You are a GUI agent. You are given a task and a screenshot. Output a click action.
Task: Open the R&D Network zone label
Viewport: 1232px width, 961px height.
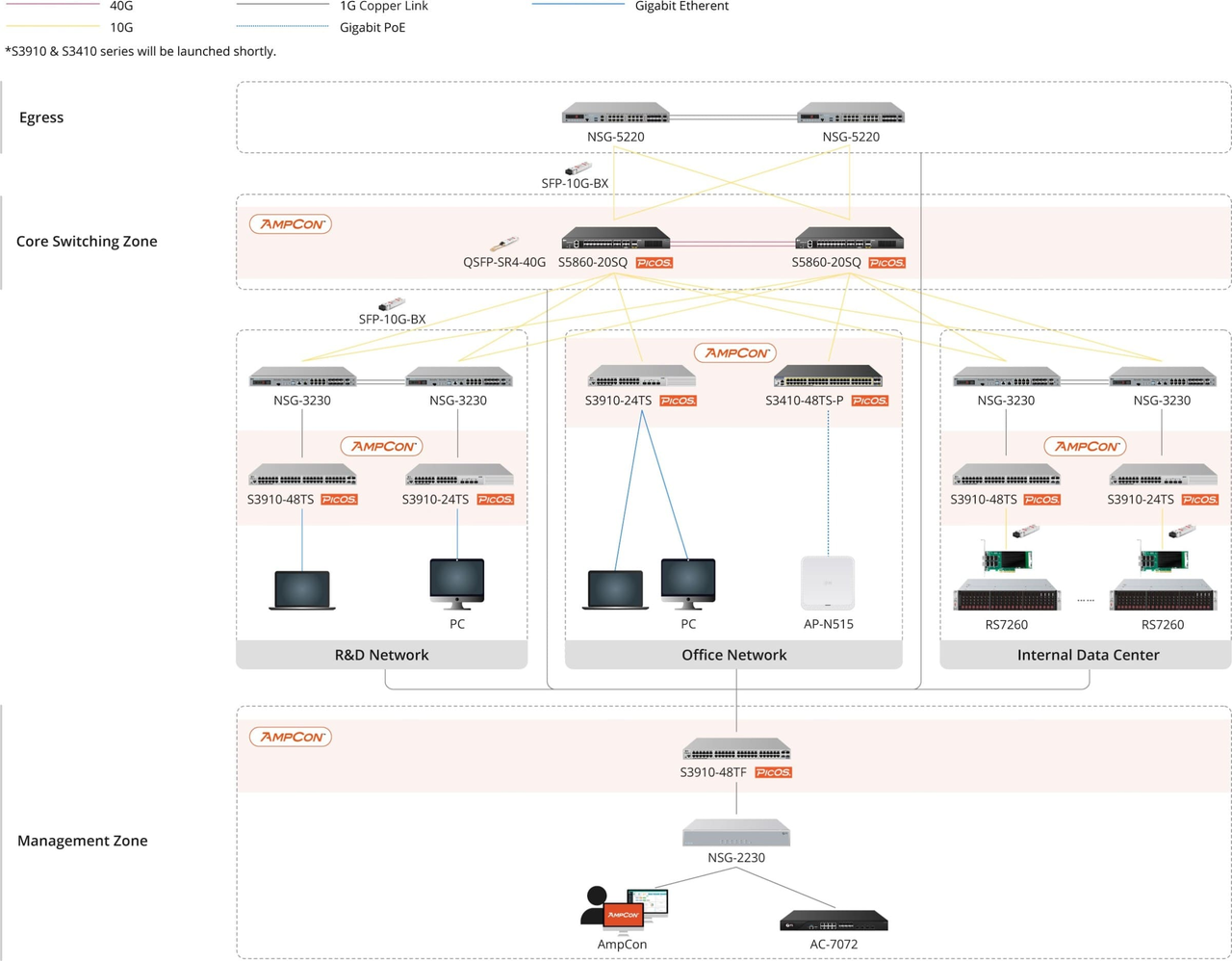point(381,654)
